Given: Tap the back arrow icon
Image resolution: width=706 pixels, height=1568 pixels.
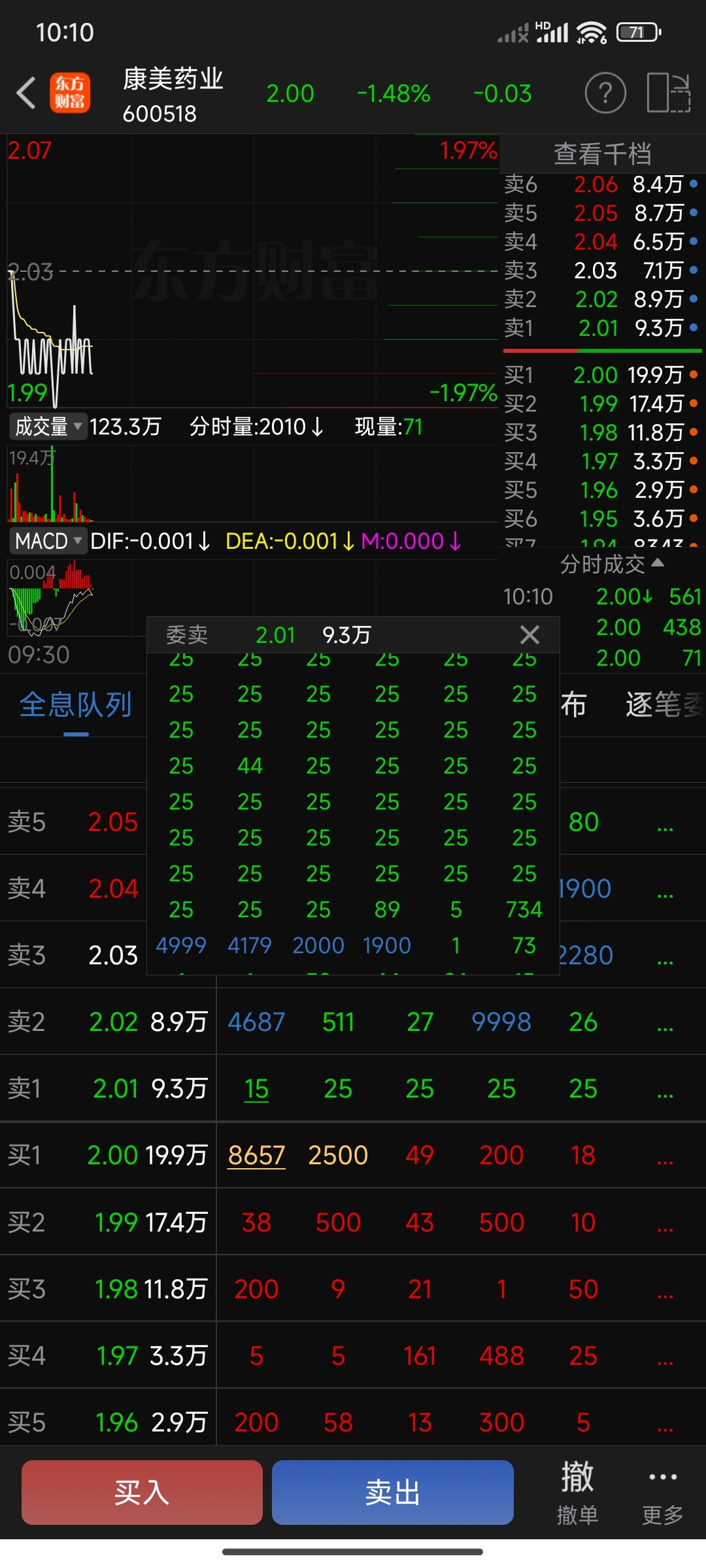Looking at the screenshot, I should 26,93.
